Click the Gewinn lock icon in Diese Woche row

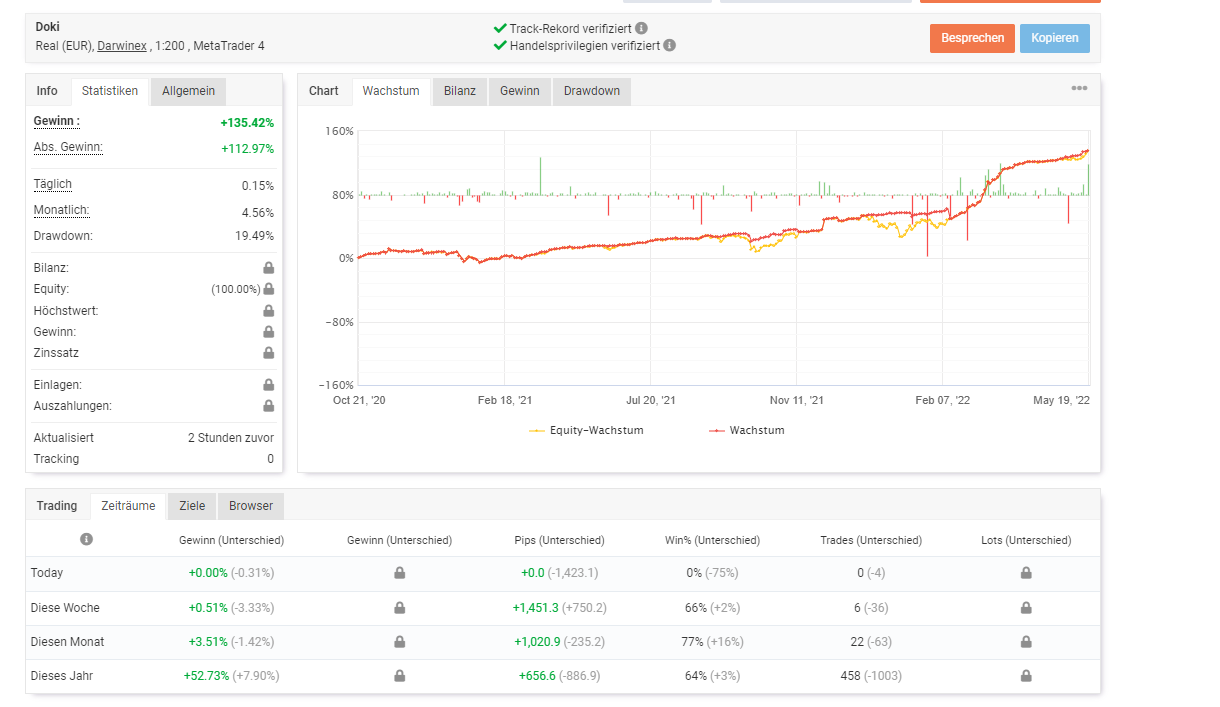(399, 608)
